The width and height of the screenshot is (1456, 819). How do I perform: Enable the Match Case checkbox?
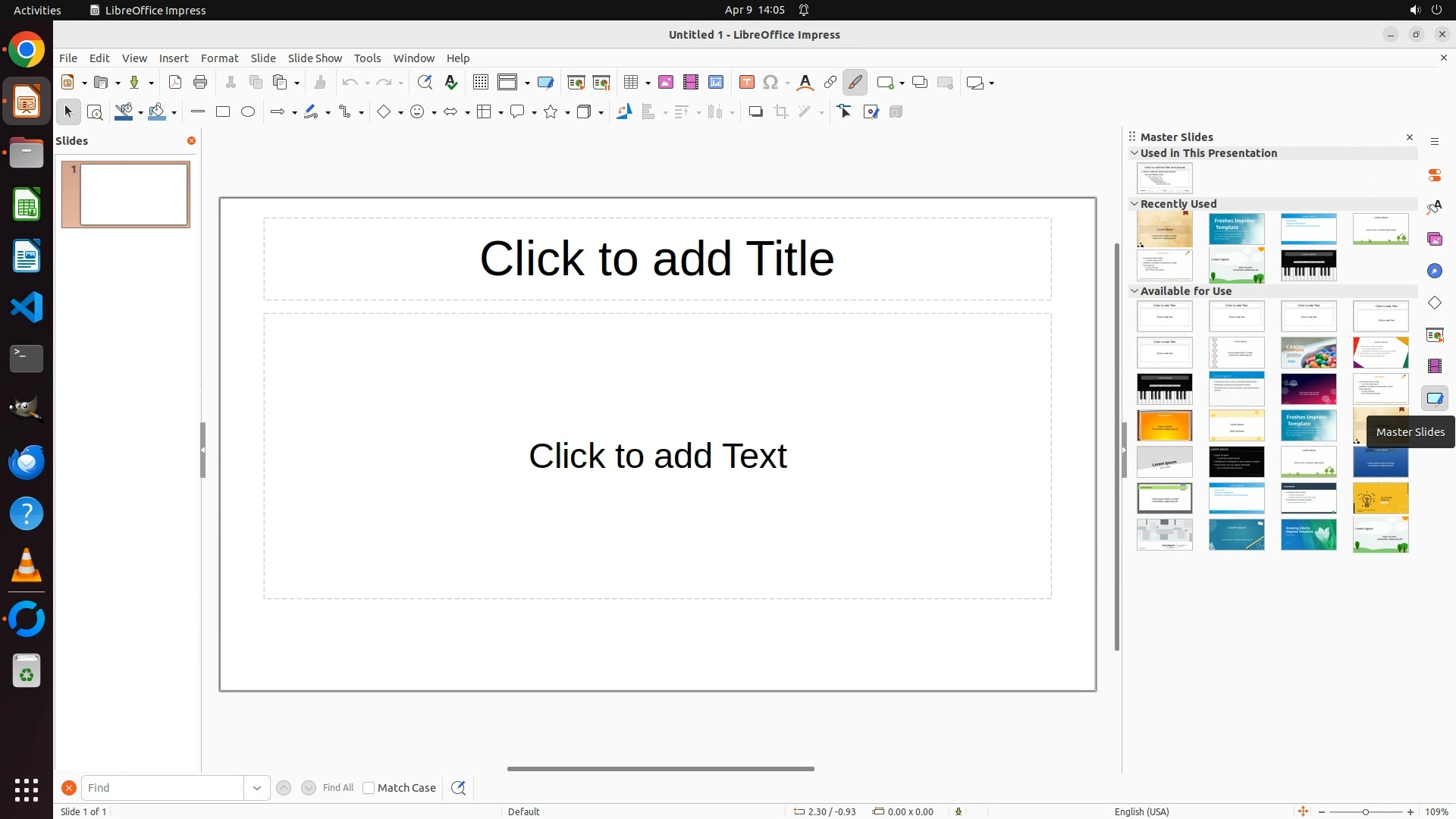[369, 788]
